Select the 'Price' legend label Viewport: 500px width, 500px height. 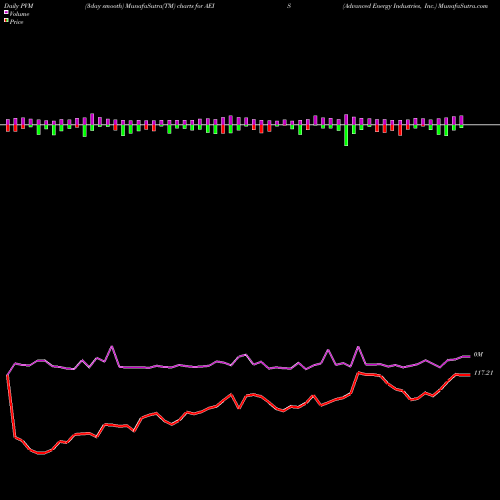[x=16, y=22]
